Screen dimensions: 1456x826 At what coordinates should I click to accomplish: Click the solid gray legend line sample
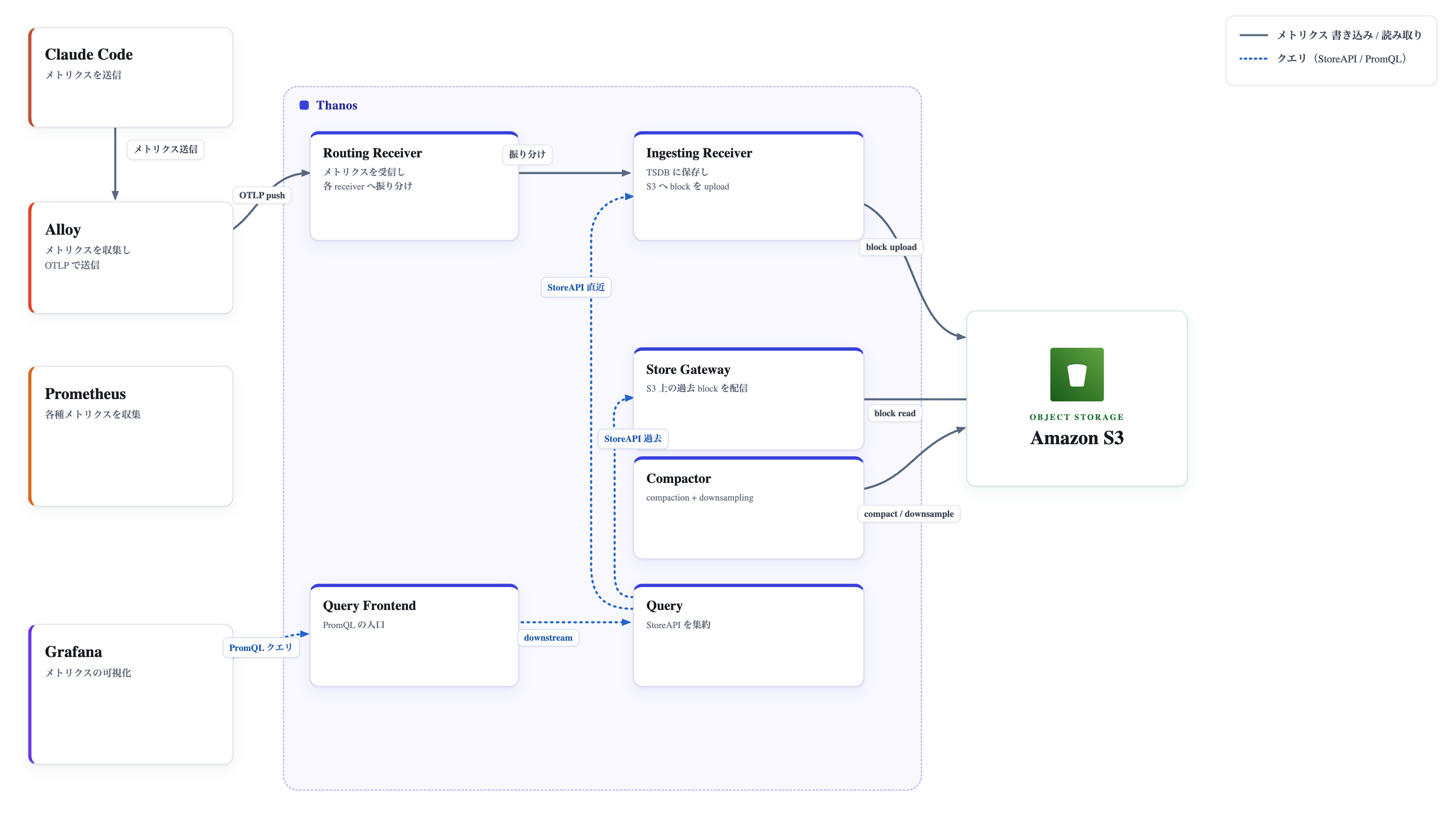coord(1253,35)
